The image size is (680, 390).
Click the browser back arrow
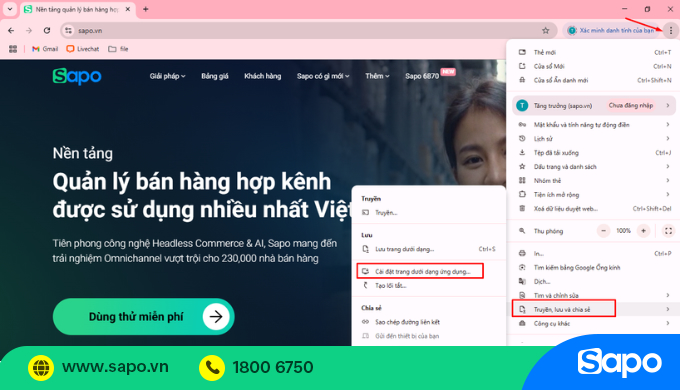(x=11, y=30)
